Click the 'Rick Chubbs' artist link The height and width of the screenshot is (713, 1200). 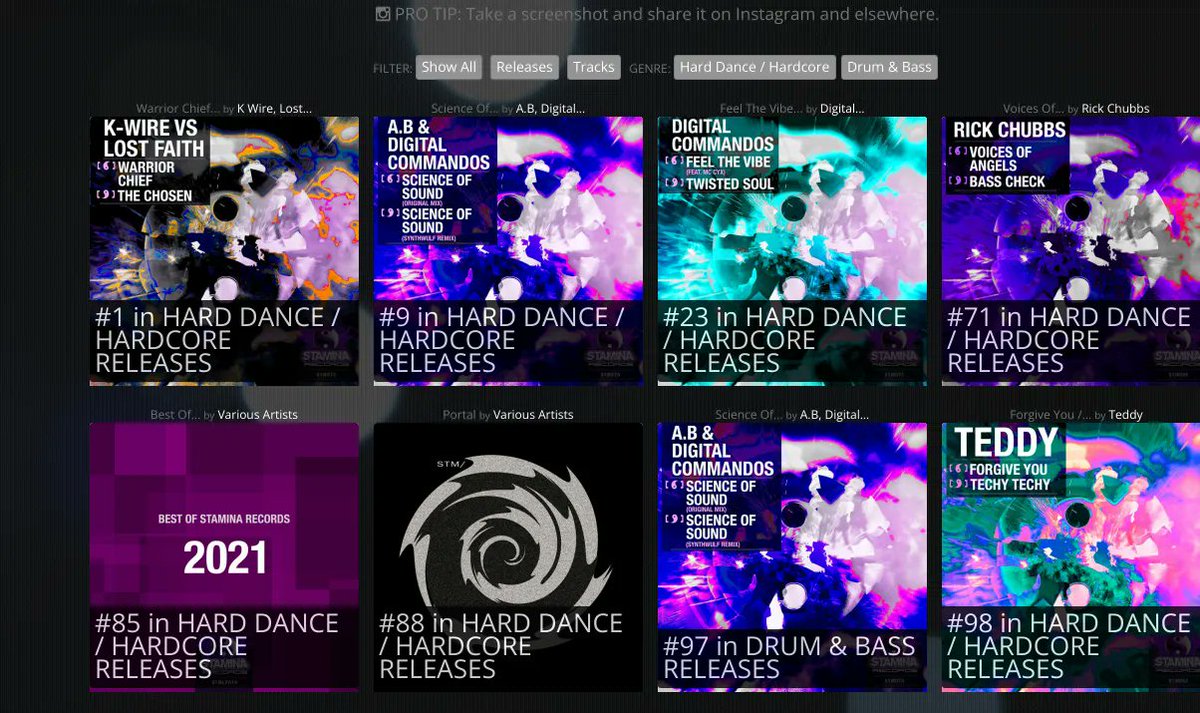point(1115,108)
